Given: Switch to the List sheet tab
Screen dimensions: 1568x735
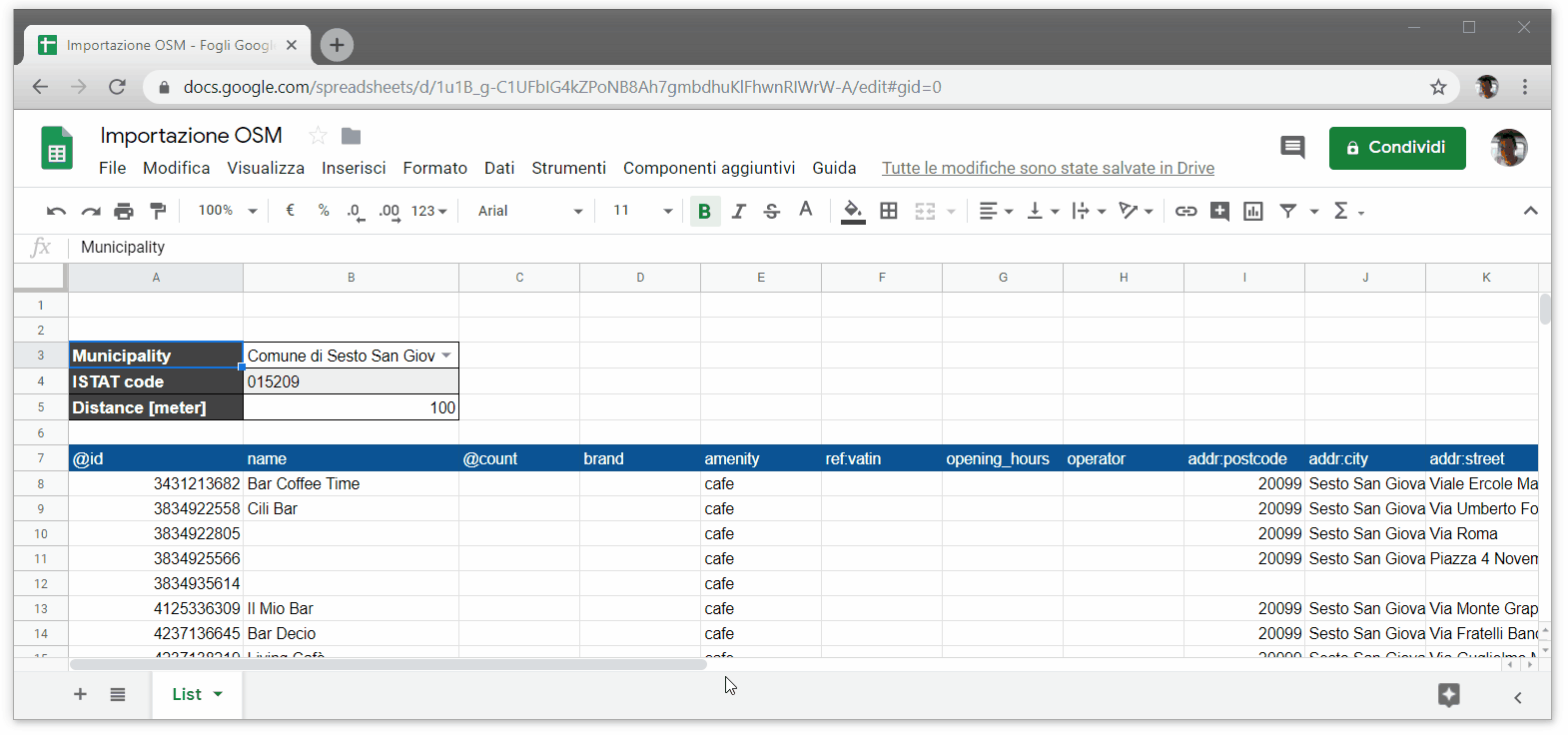Looking at the screenshot, I should click(187, 694).
